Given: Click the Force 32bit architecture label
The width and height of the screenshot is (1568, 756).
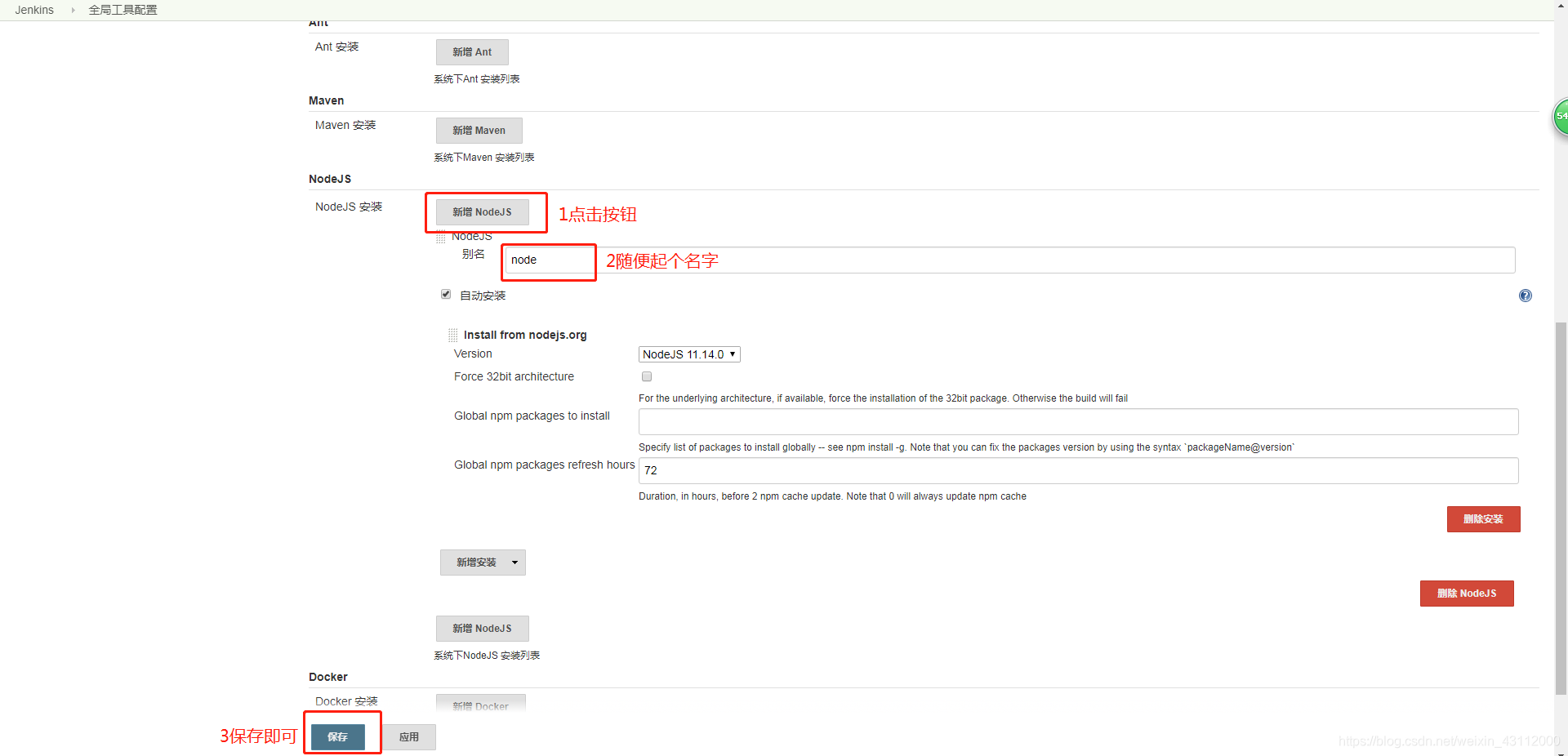Looking at the screenshot, I should click(x=514, y=376).
